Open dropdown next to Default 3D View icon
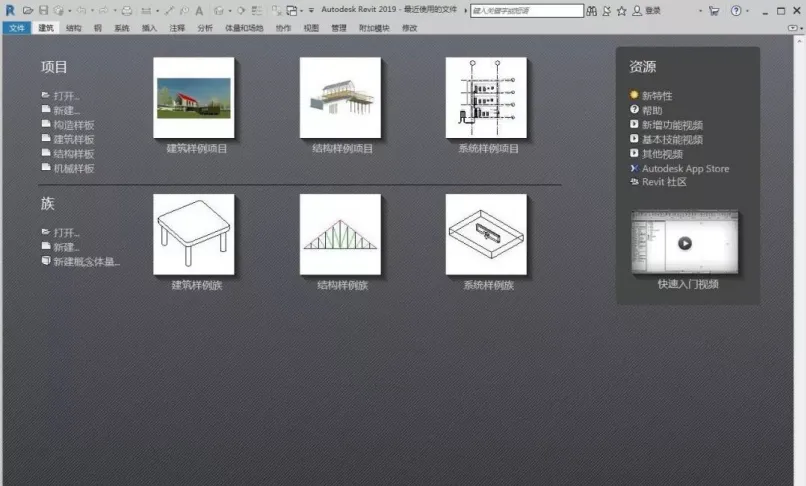Image resolution: width=806 pixels, height=486 pixels. coord(230,11)
